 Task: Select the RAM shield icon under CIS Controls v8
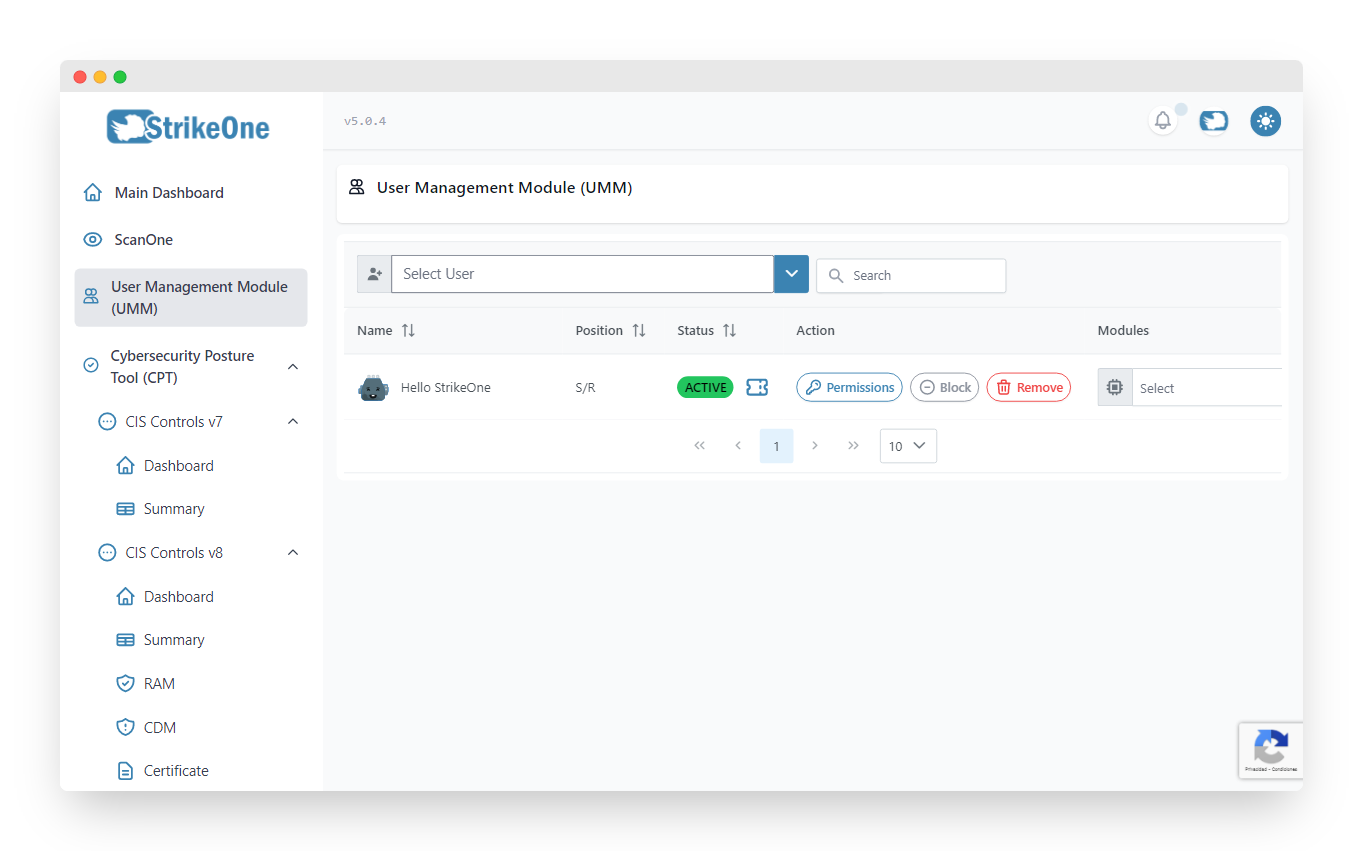[x=127, y=683]
